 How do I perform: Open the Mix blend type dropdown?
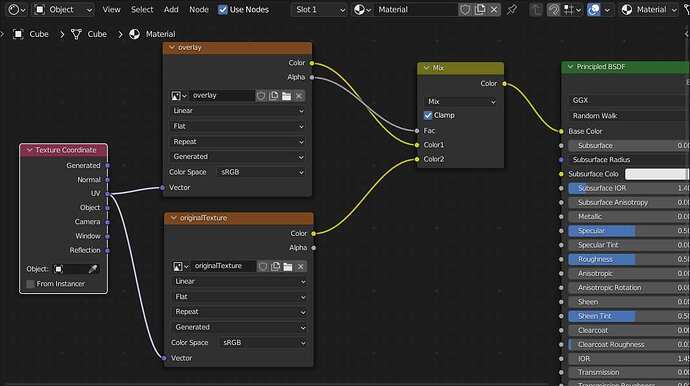pos(460,102)
